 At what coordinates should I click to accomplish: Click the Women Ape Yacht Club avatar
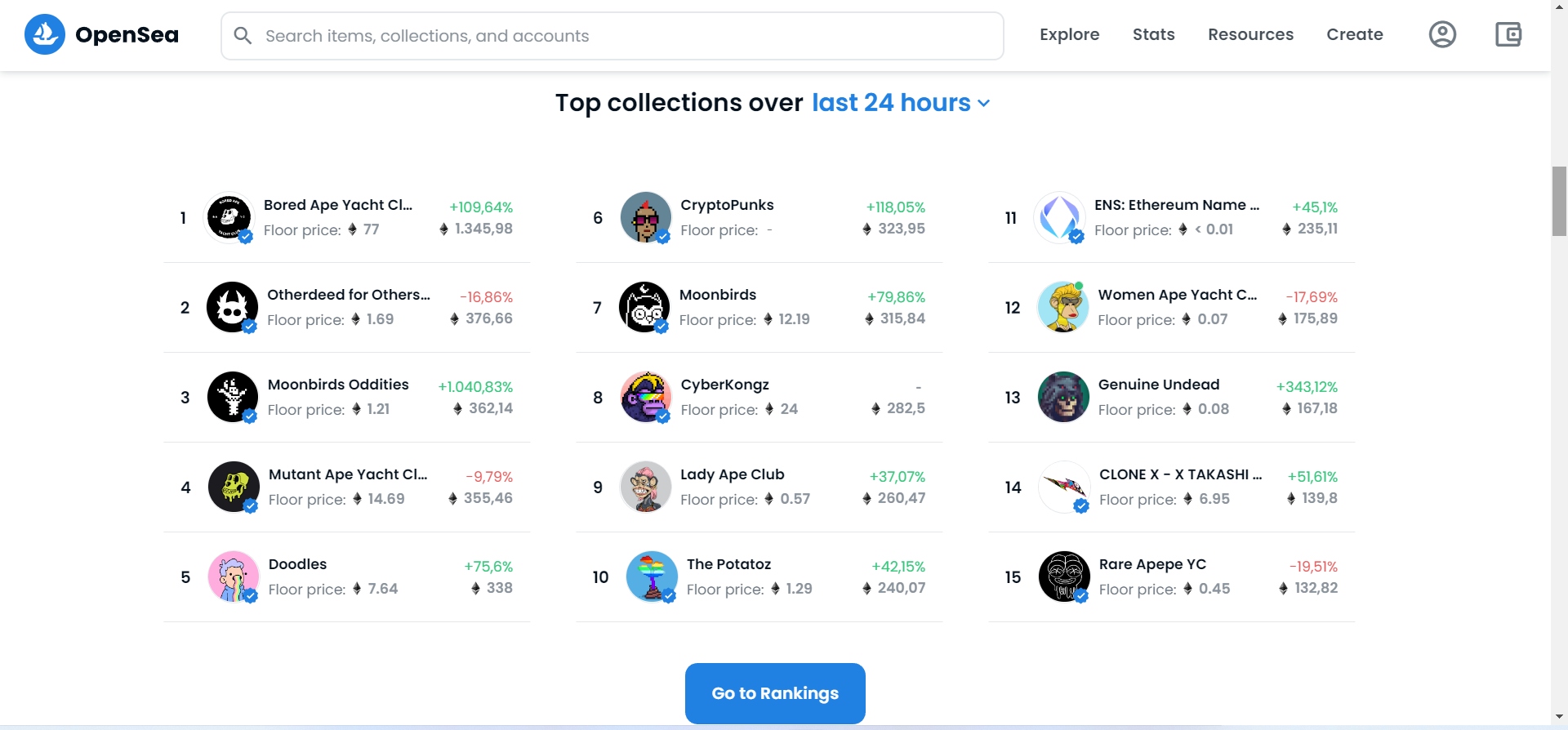click(x=1062, y=307)
